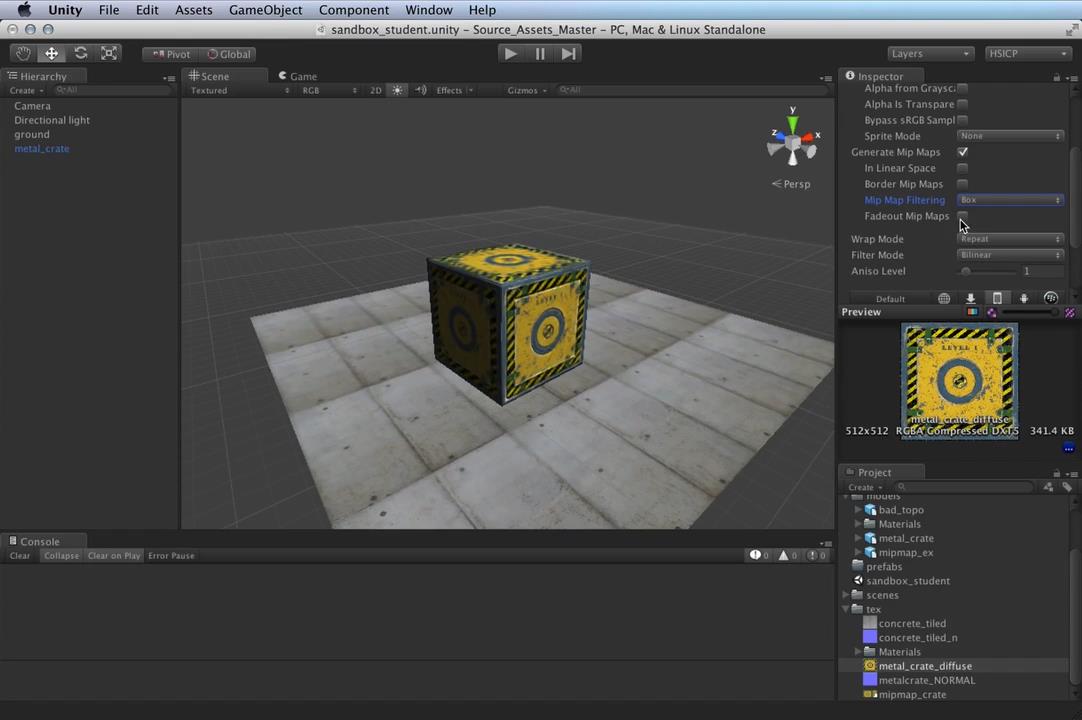Open the Layers dropdown
Image resolution: width=1082 pixels, height=720 pixels.
pos(930,53)
